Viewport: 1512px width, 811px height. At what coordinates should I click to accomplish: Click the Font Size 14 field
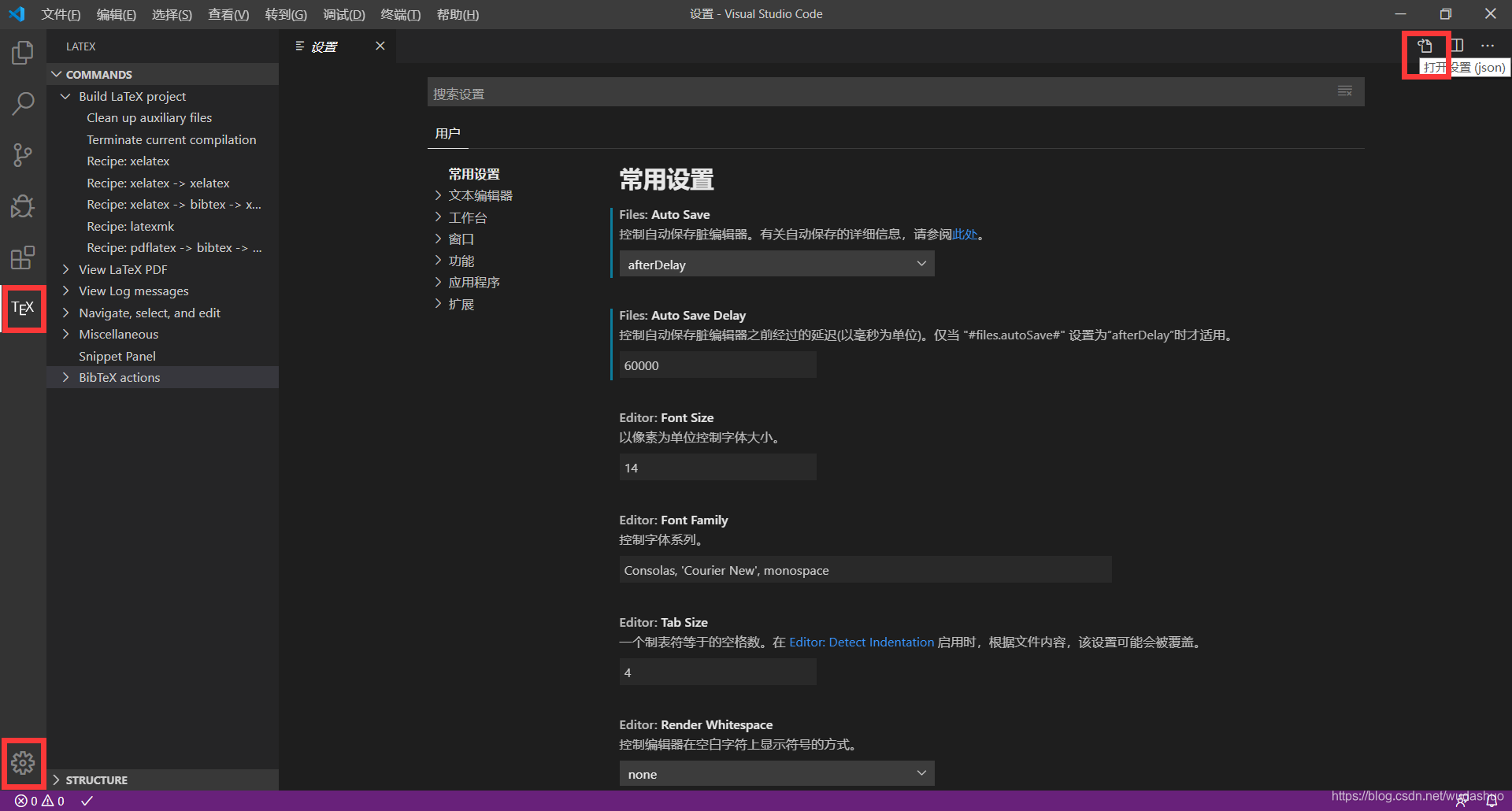point(717,468)
